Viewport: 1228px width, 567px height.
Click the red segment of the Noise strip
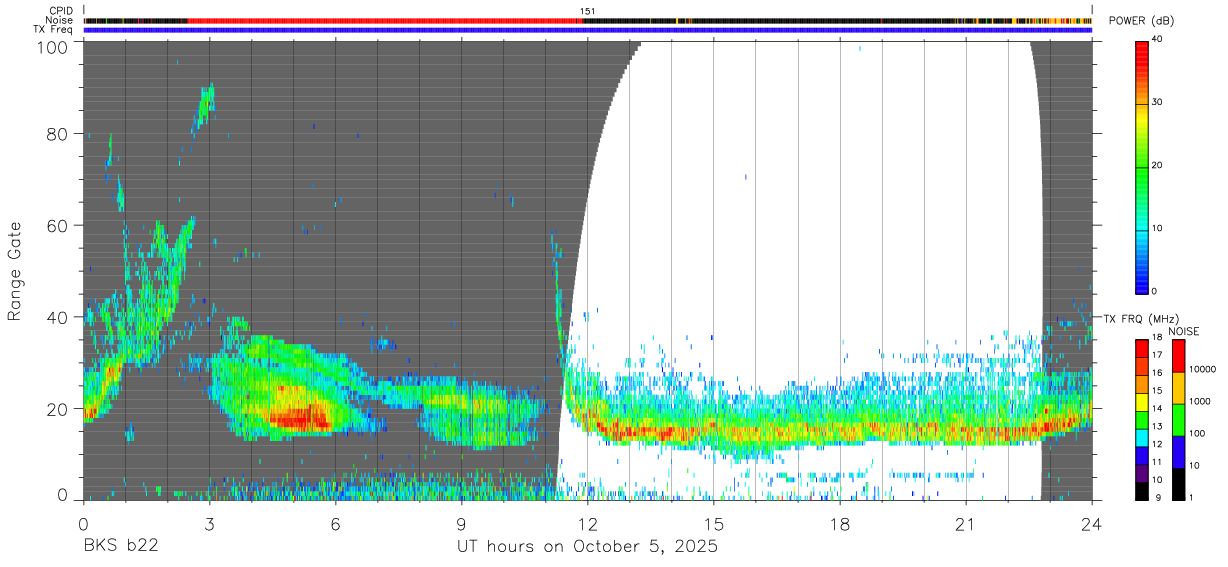[385, 20]
